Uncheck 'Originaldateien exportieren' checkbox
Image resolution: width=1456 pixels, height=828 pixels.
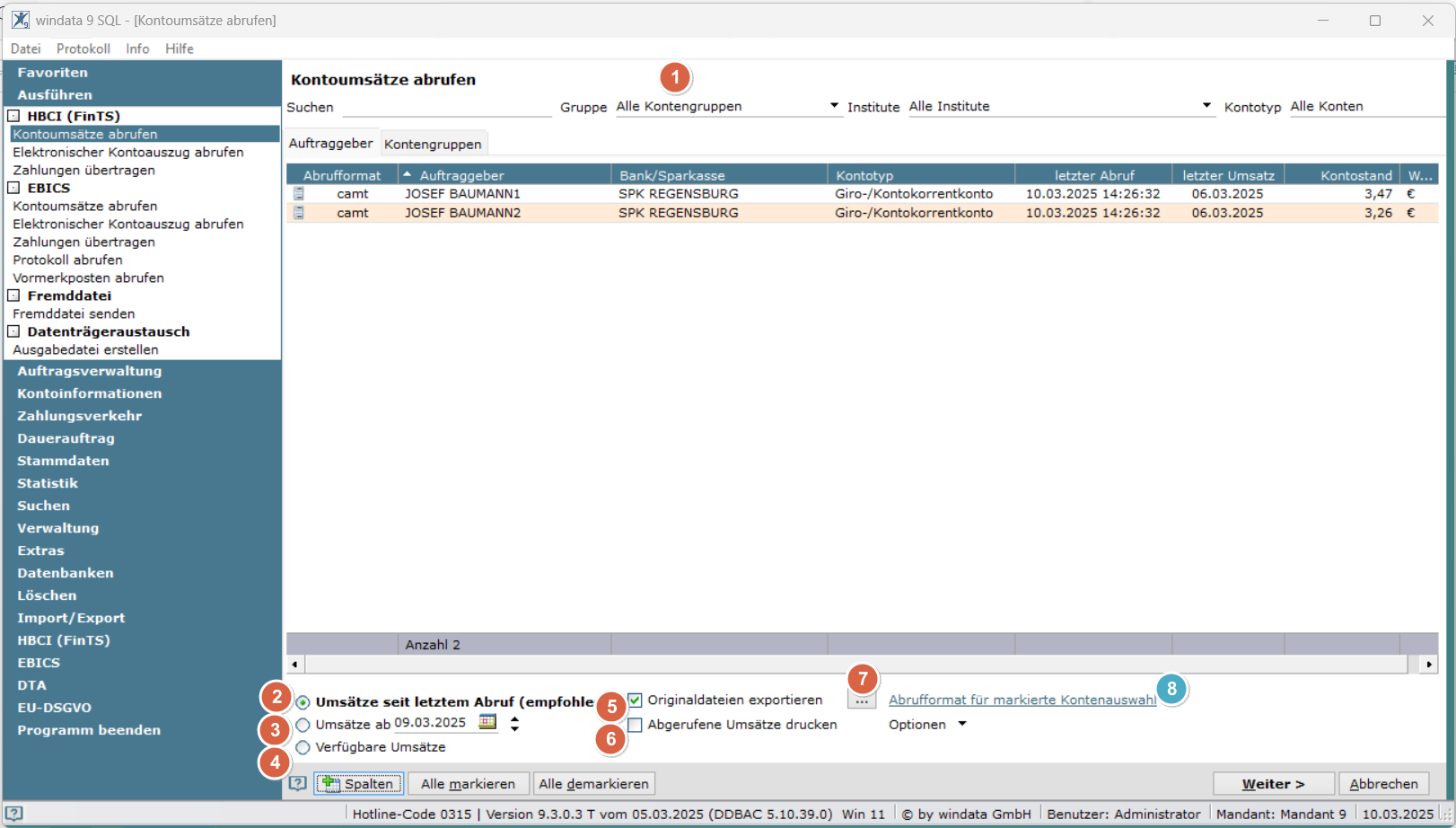click(x=636, y=700)
